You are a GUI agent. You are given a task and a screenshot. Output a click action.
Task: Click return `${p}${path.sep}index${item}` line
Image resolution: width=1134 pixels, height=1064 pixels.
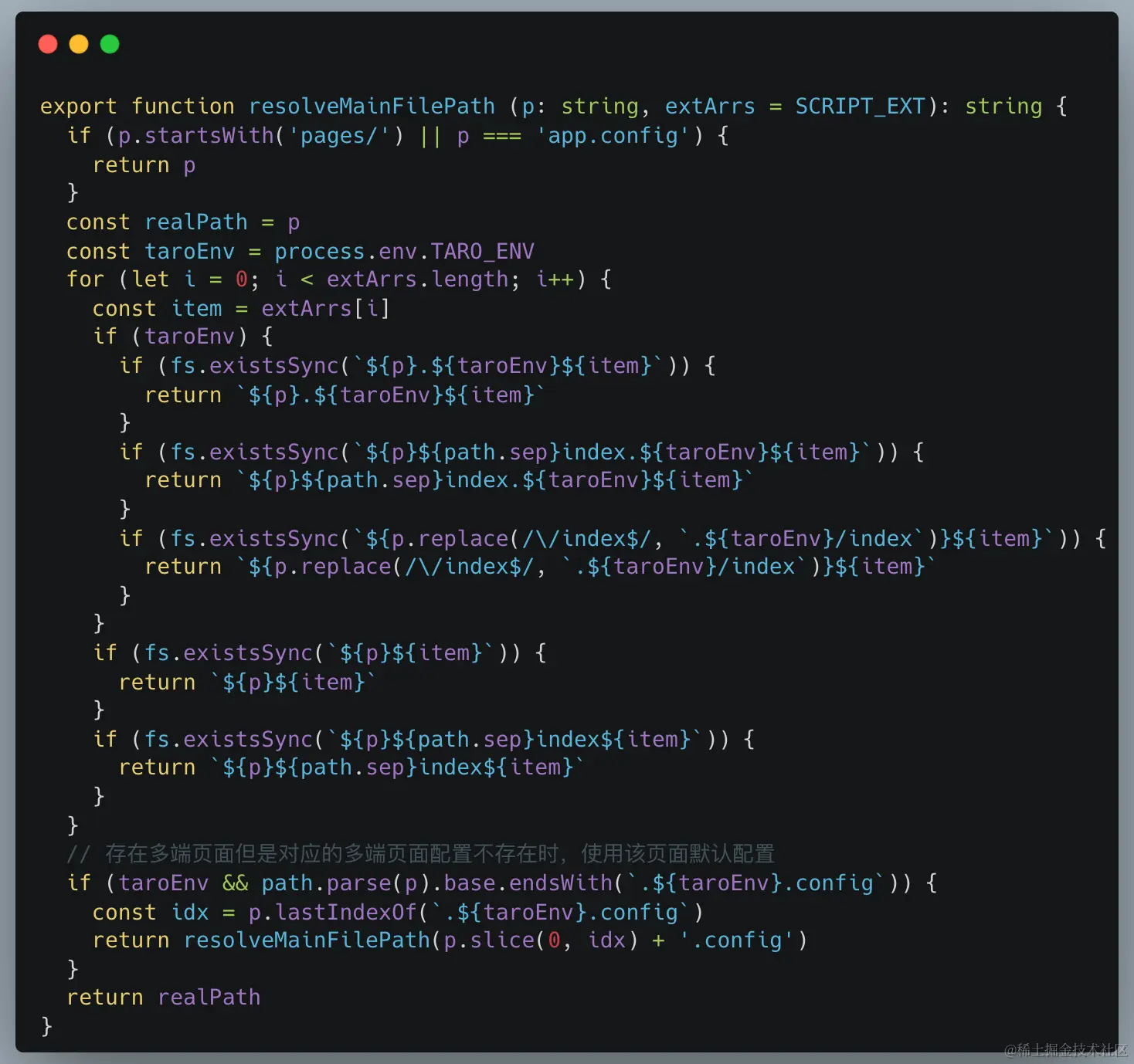point(351,767)
